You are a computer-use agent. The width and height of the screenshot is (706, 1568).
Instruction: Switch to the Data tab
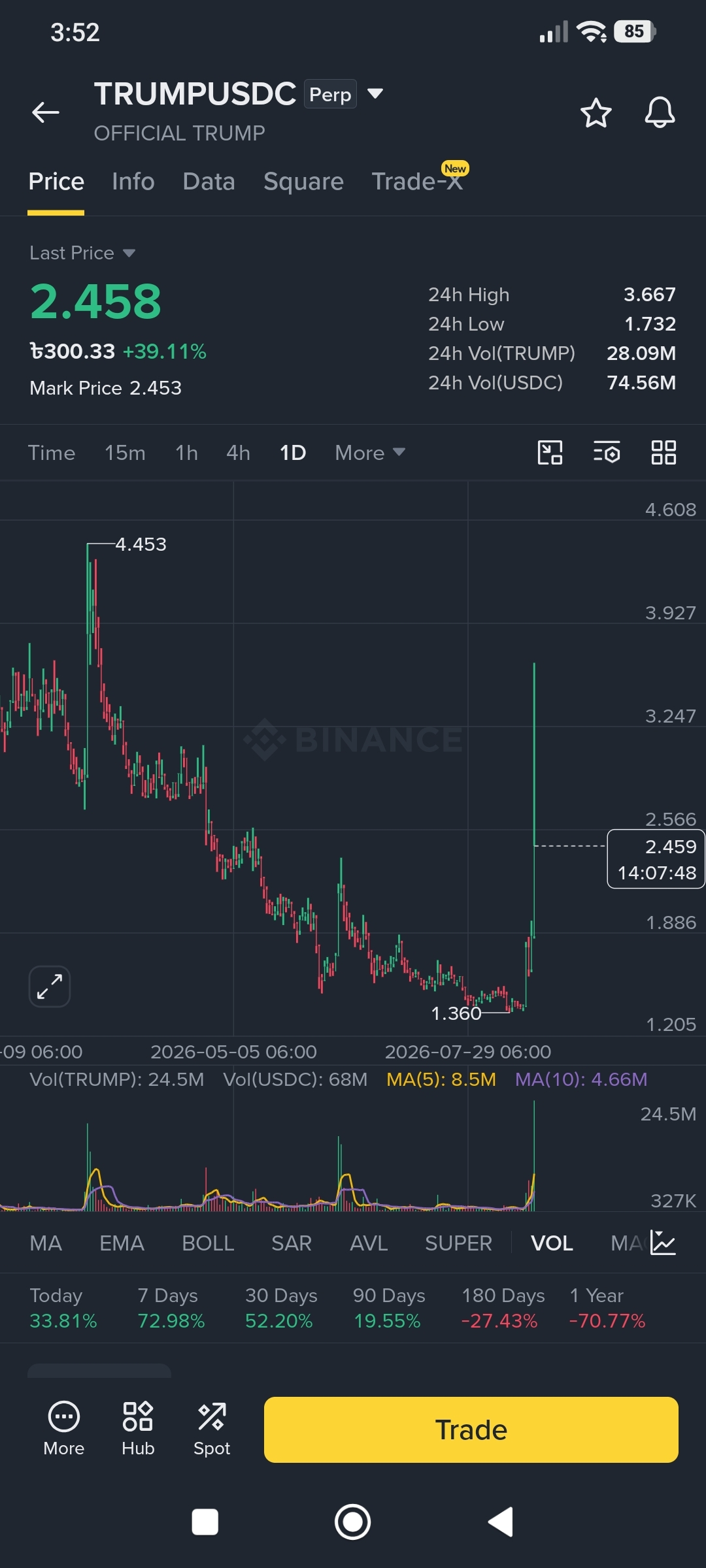(209, 182)
